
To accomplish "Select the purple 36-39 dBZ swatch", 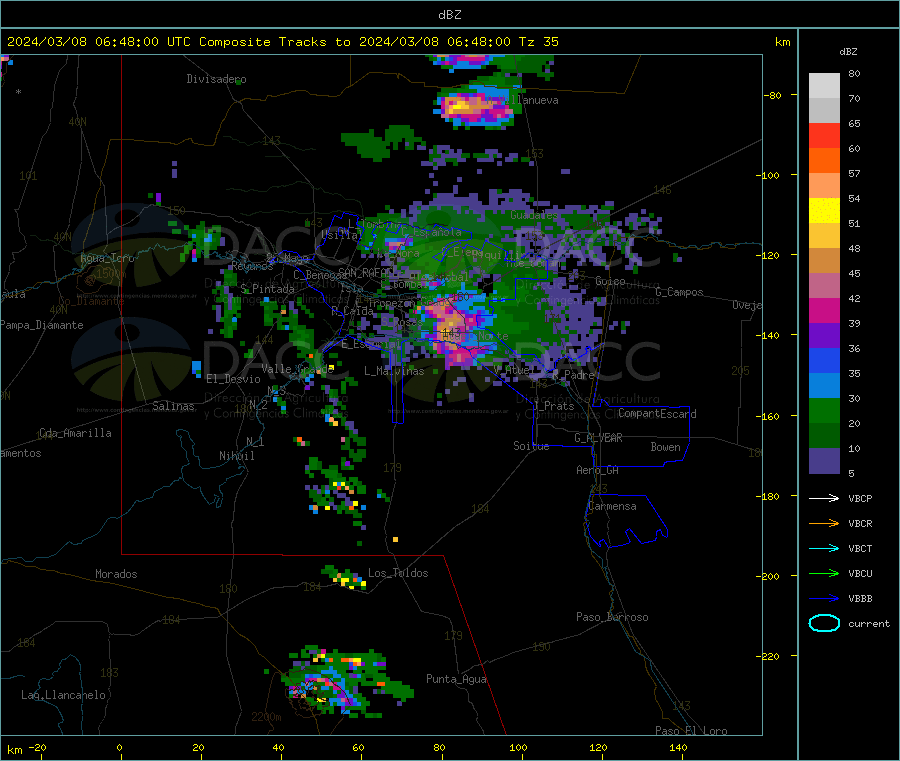I will tap(824, 336).
